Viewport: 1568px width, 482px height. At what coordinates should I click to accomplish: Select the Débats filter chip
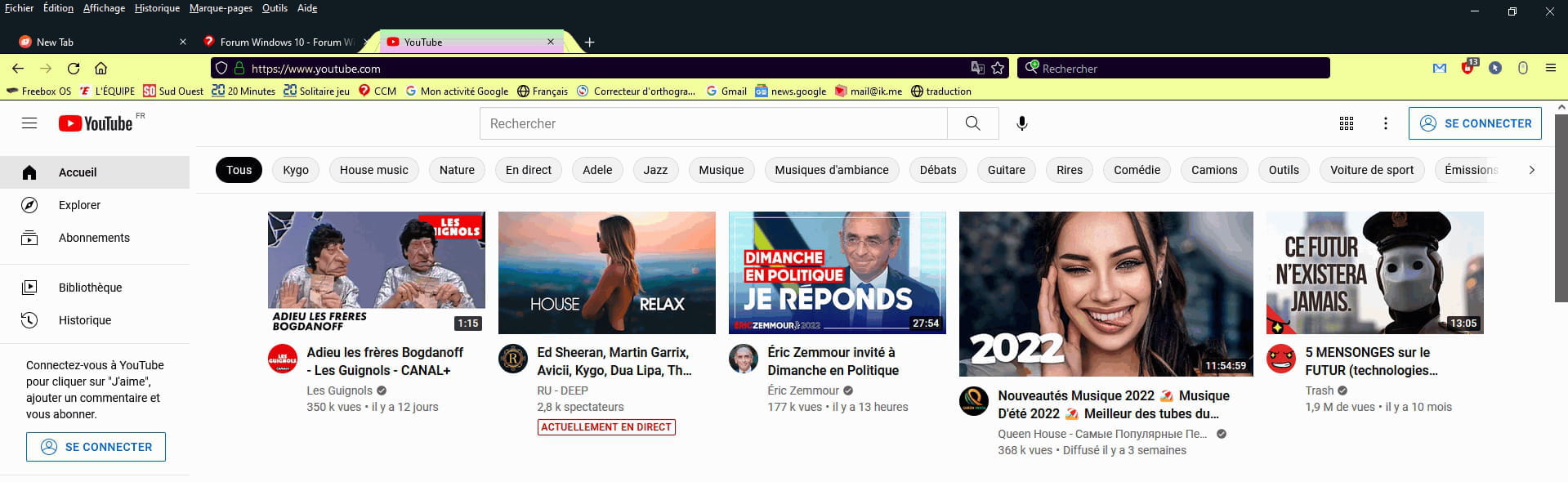click(938, 170)
